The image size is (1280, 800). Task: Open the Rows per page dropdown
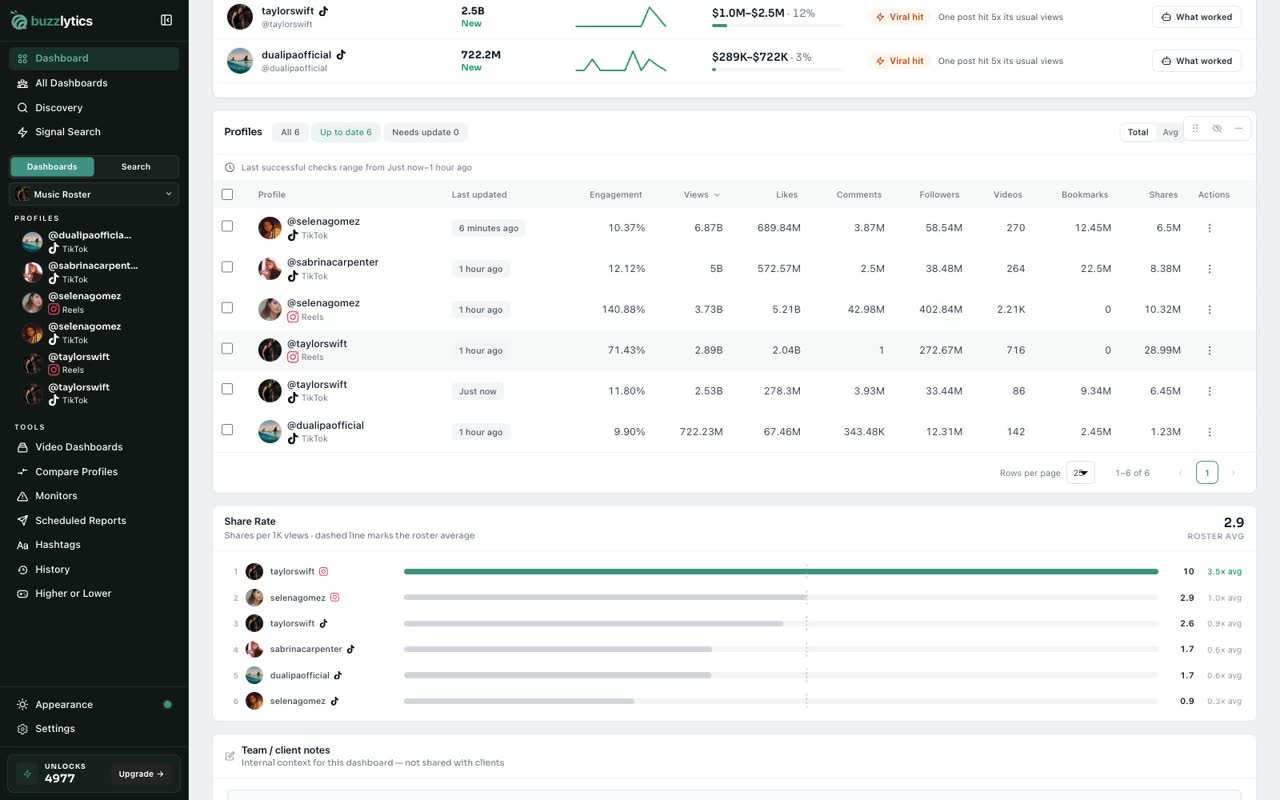click(x=1081, y=473)
